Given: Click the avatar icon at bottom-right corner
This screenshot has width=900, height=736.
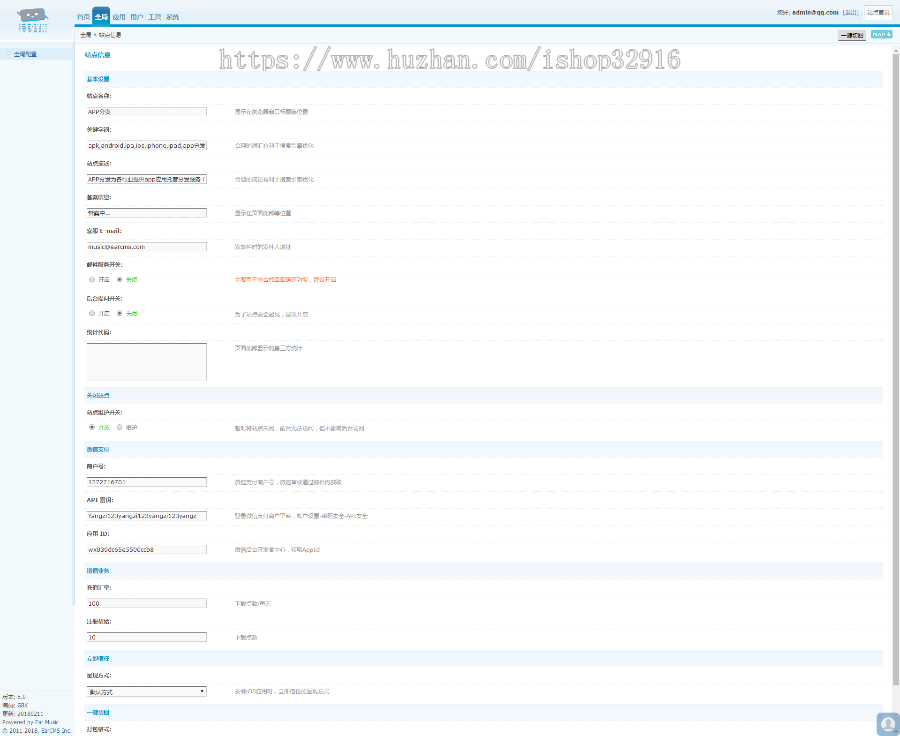Looking at the screenshot, I should [x=888, y=724].
